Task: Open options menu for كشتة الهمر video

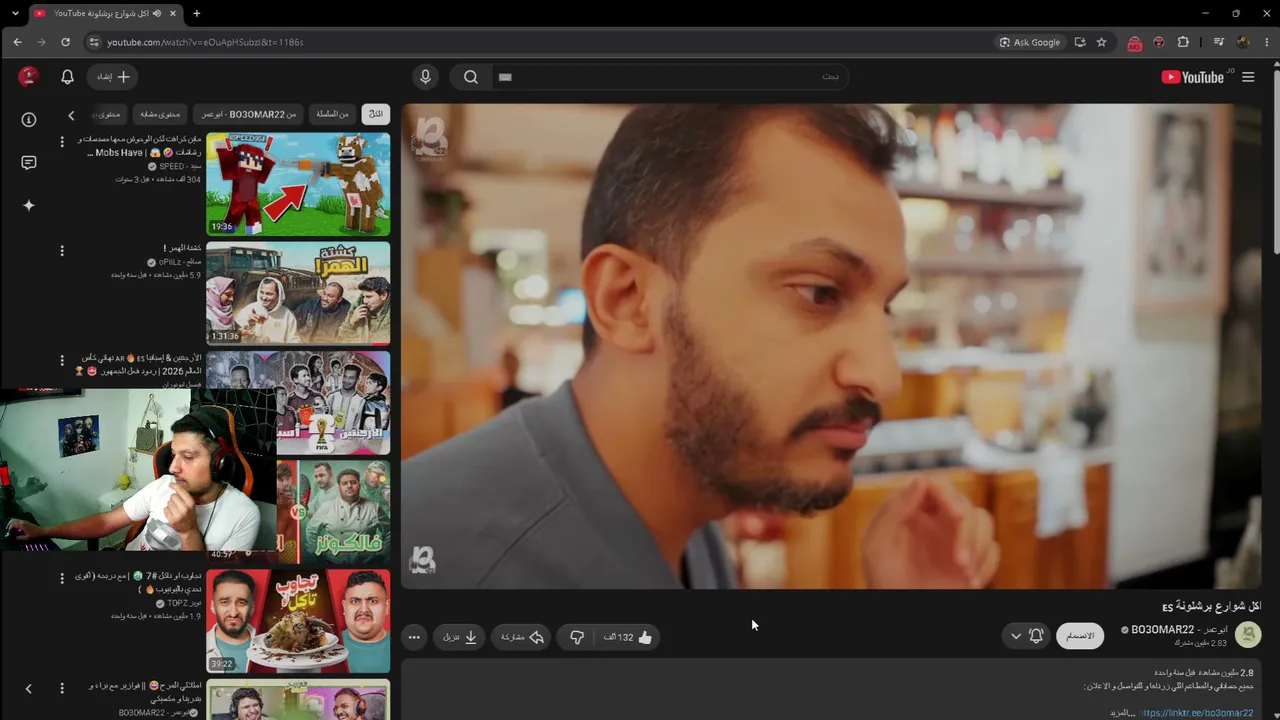Action: click(x=62, y=251)
